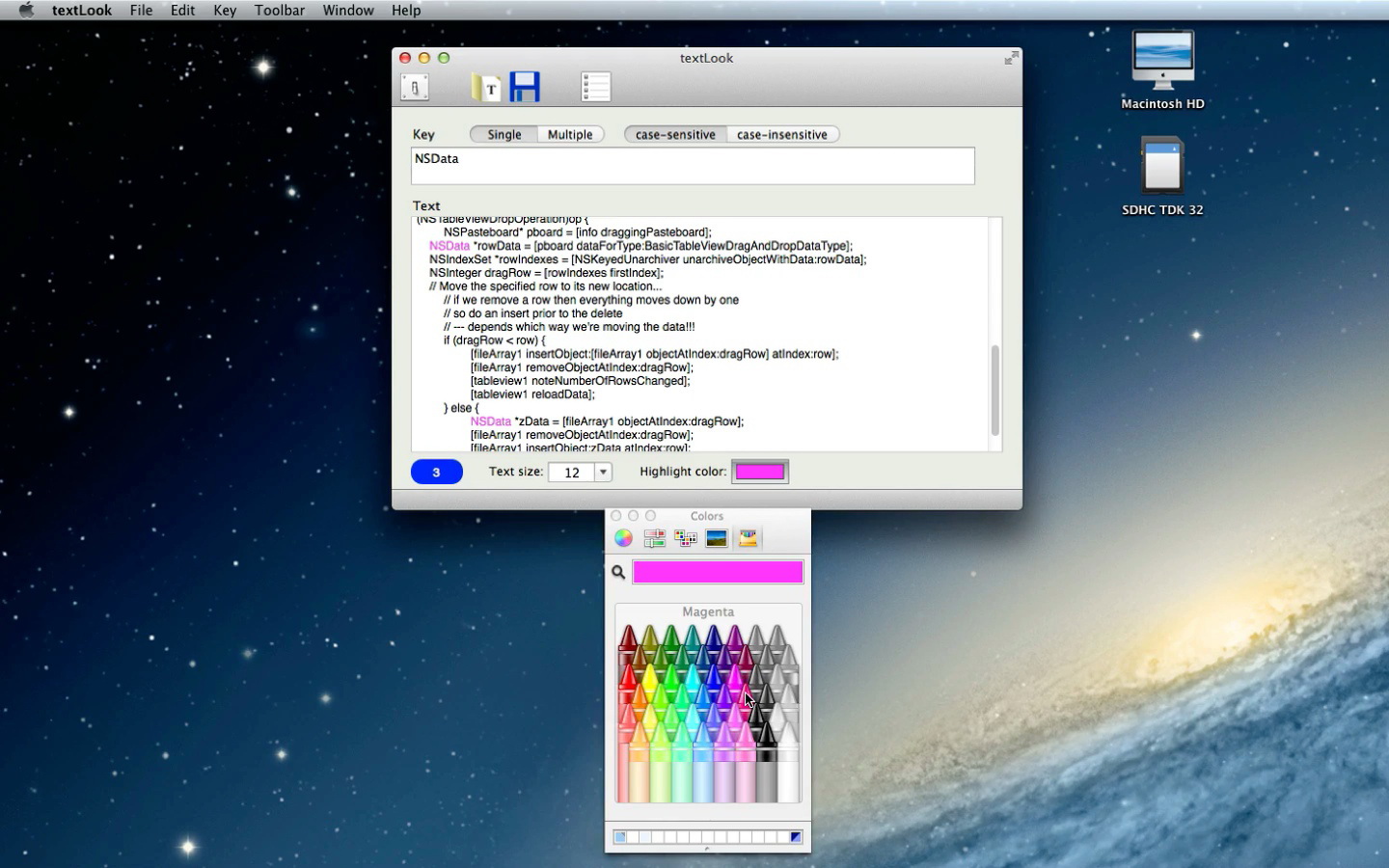This screenshot has height=868, width=1389.
Task: Open the Apple menu
Action: point(26,10)
